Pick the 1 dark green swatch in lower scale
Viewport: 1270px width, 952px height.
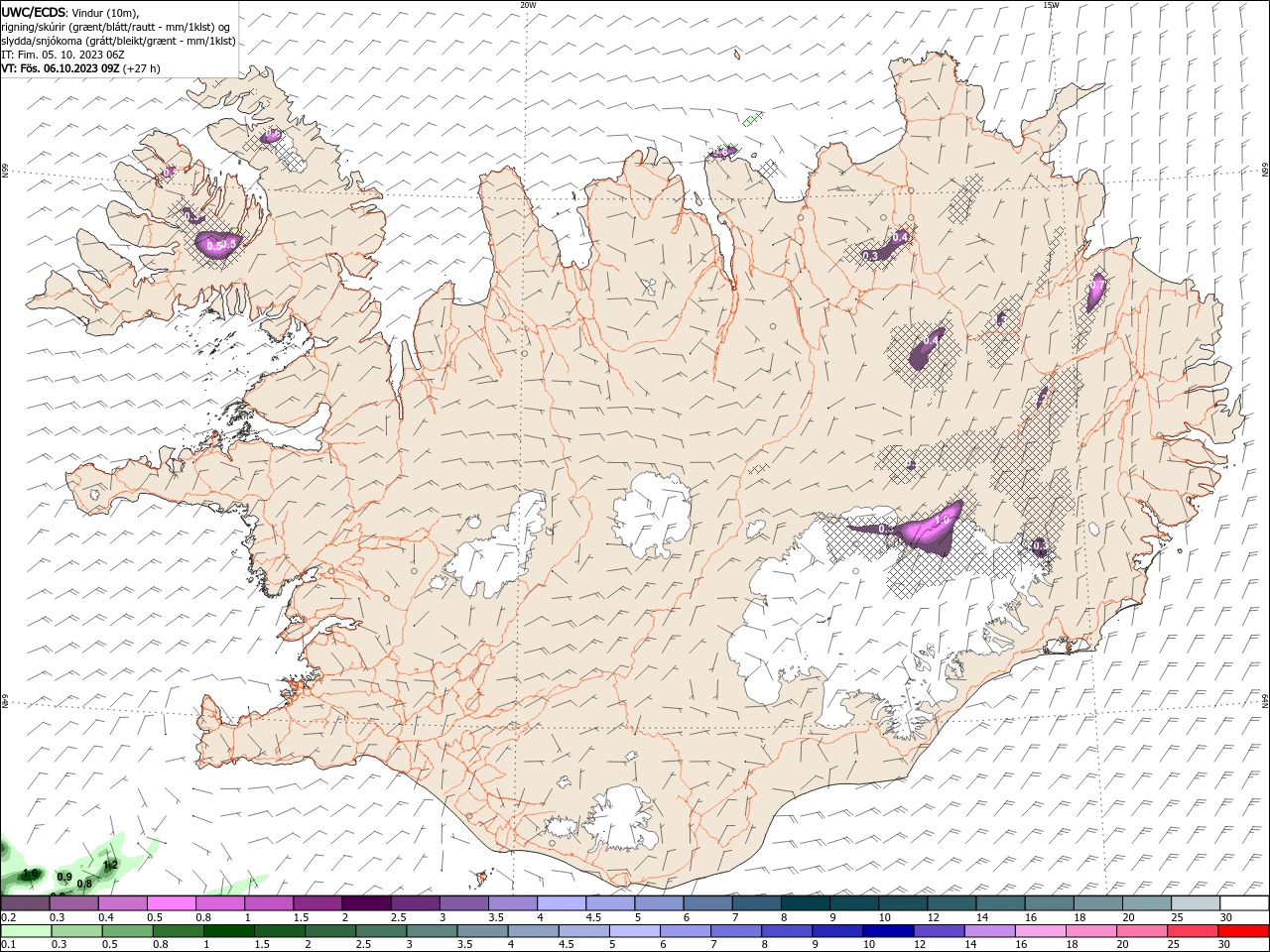tap(228, 931)
